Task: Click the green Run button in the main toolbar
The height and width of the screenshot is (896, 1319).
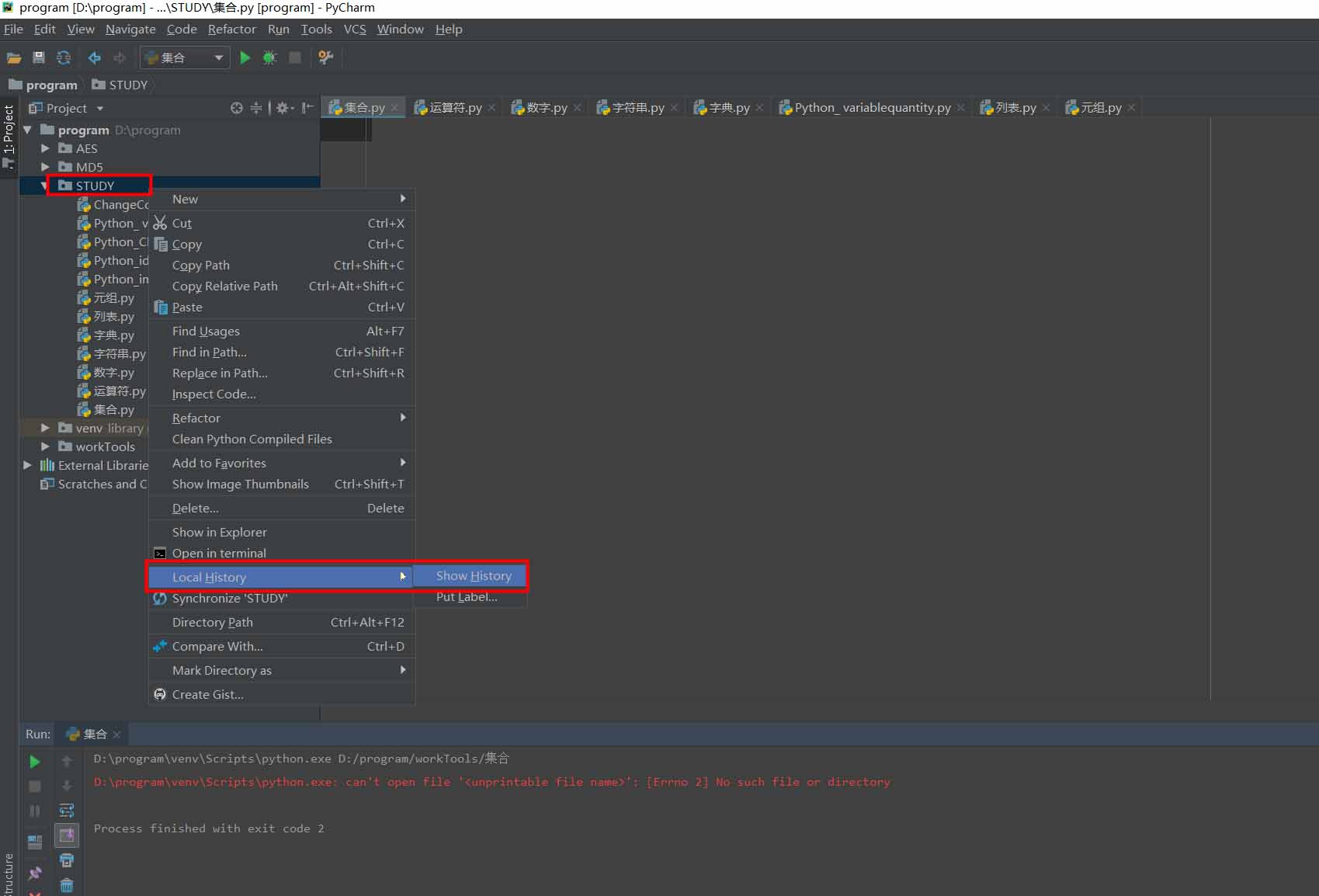Action: [x=245, y=57]
